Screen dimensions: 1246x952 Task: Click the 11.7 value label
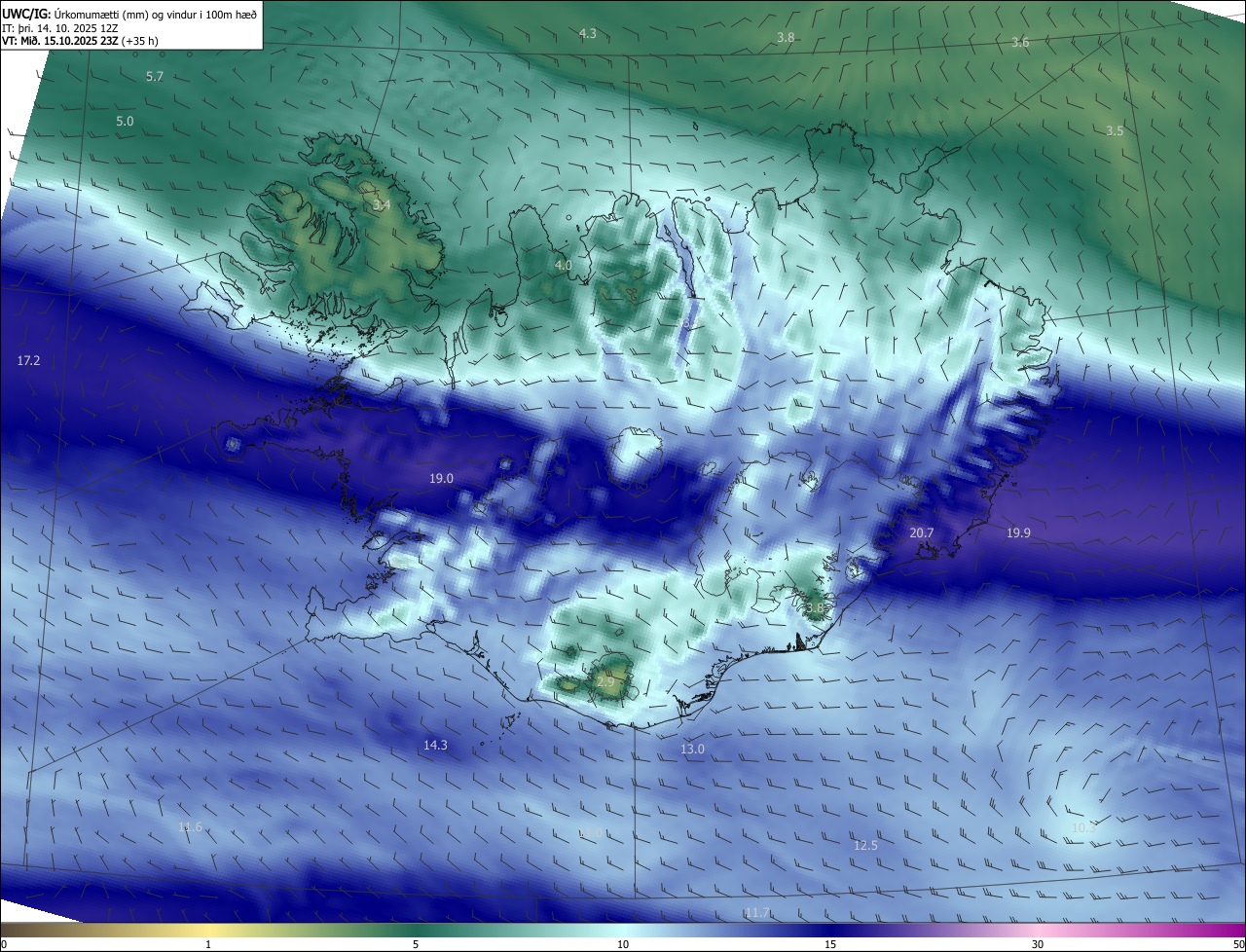point(756,913)
